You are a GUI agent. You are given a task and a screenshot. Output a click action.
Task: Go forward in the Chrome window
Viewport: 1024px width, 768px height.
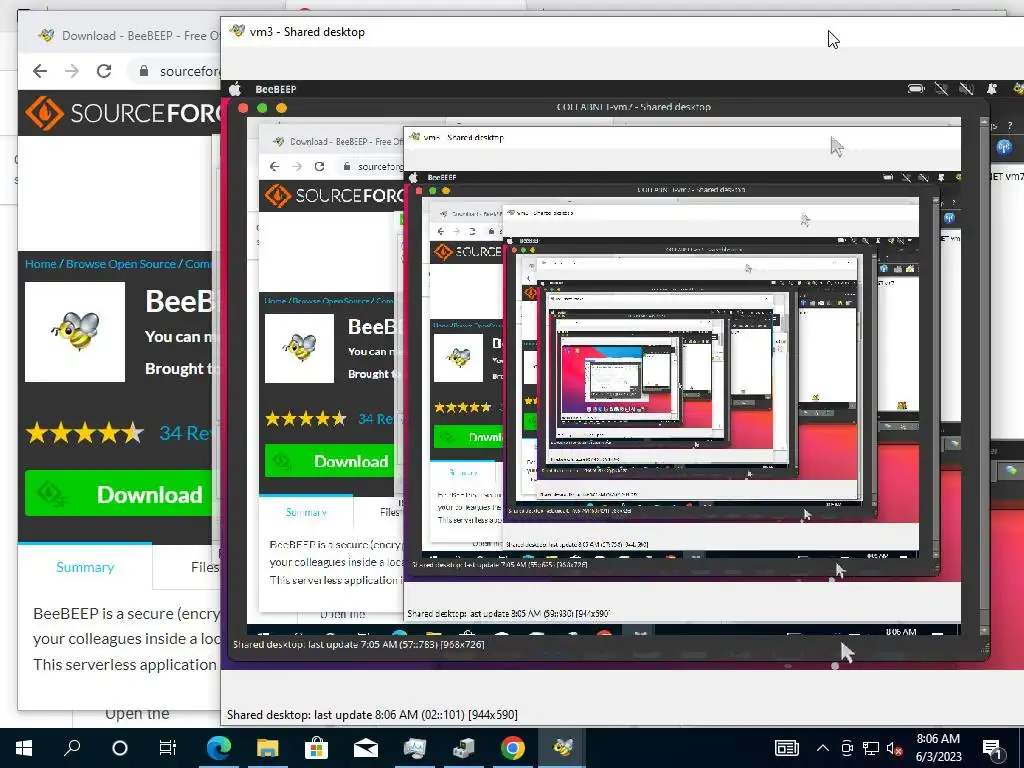pos(72,71)
